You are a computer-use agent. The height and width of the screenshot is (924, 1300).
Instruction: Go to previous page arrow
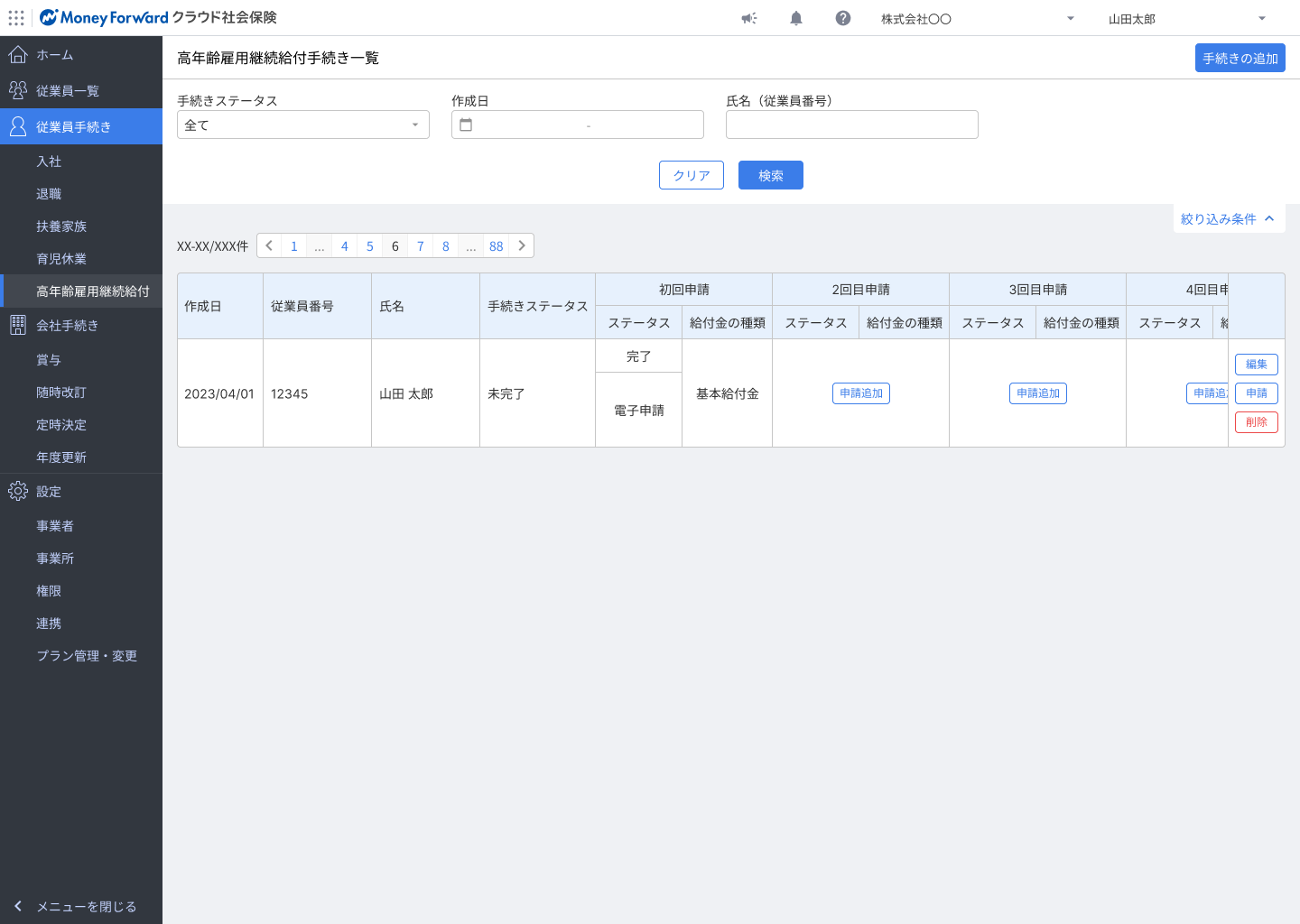point(269,245)
